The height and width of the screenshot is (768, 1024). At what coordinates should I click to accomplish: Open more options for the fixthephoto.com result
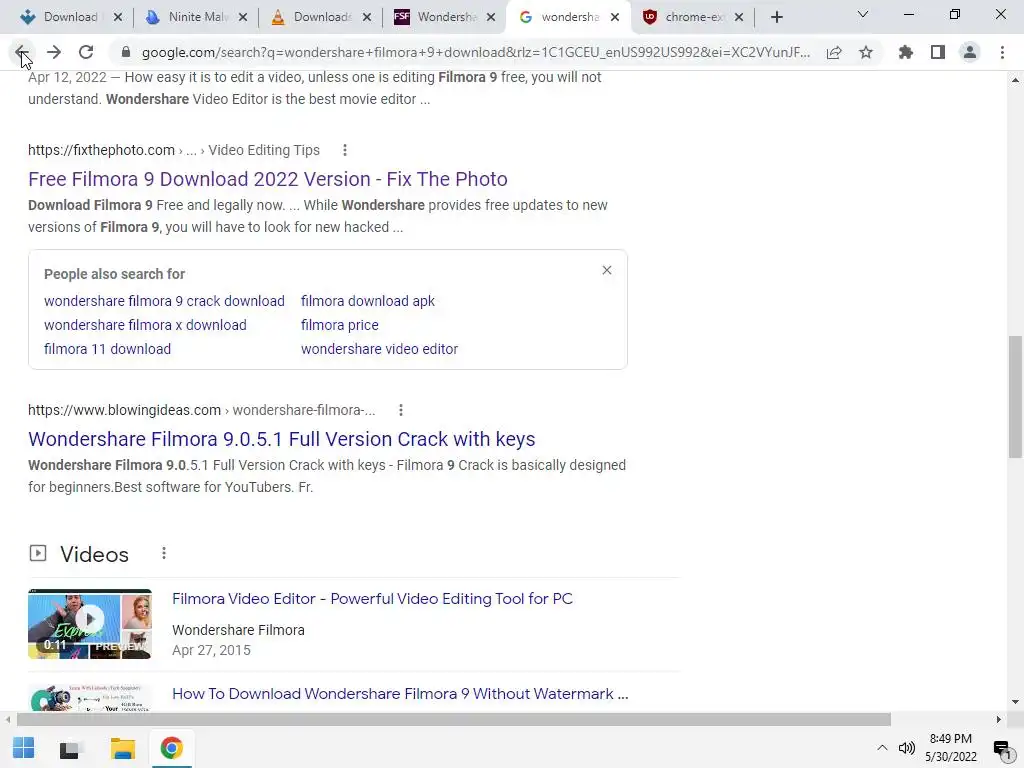click(345, 150)
